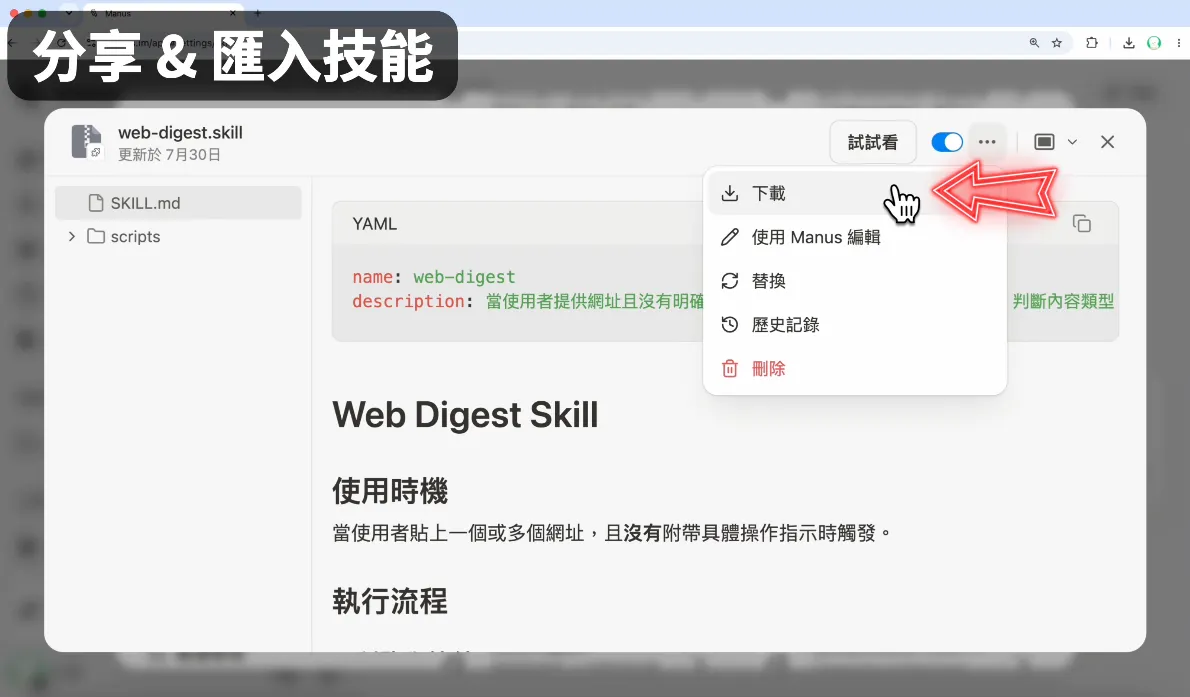The height and width of the screenshot is (697, 1190).
Task: Bookmark this page with the star icon
Action: [x=1056, y=43]
